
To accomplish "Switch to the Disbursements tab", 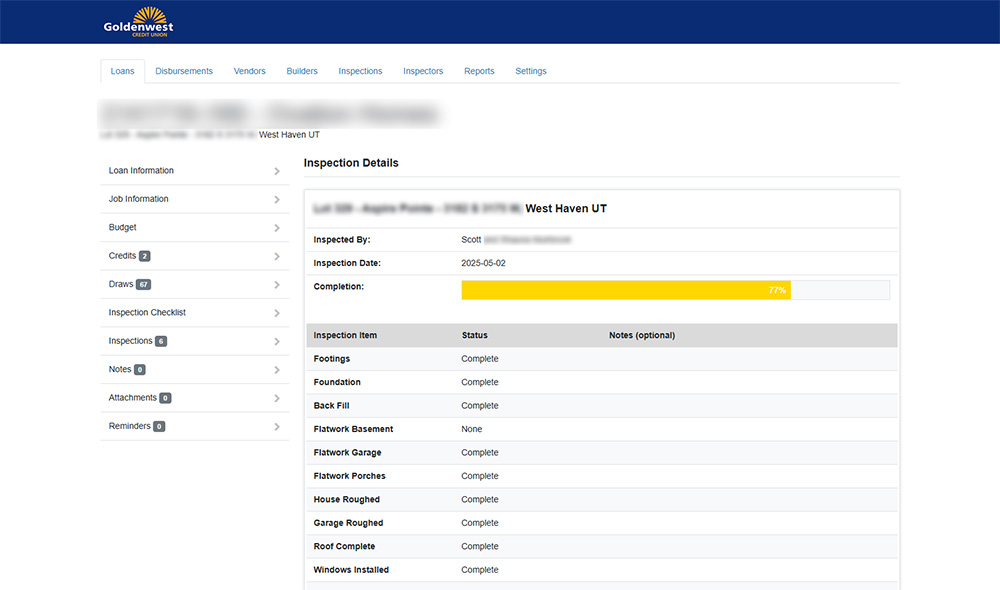I will pos(184,72).
